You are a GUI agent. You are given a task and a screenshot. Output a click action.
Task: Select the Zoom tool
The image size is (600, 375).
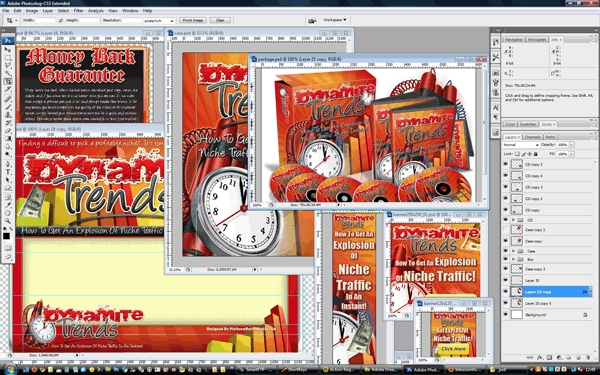[x=8, y=220]
